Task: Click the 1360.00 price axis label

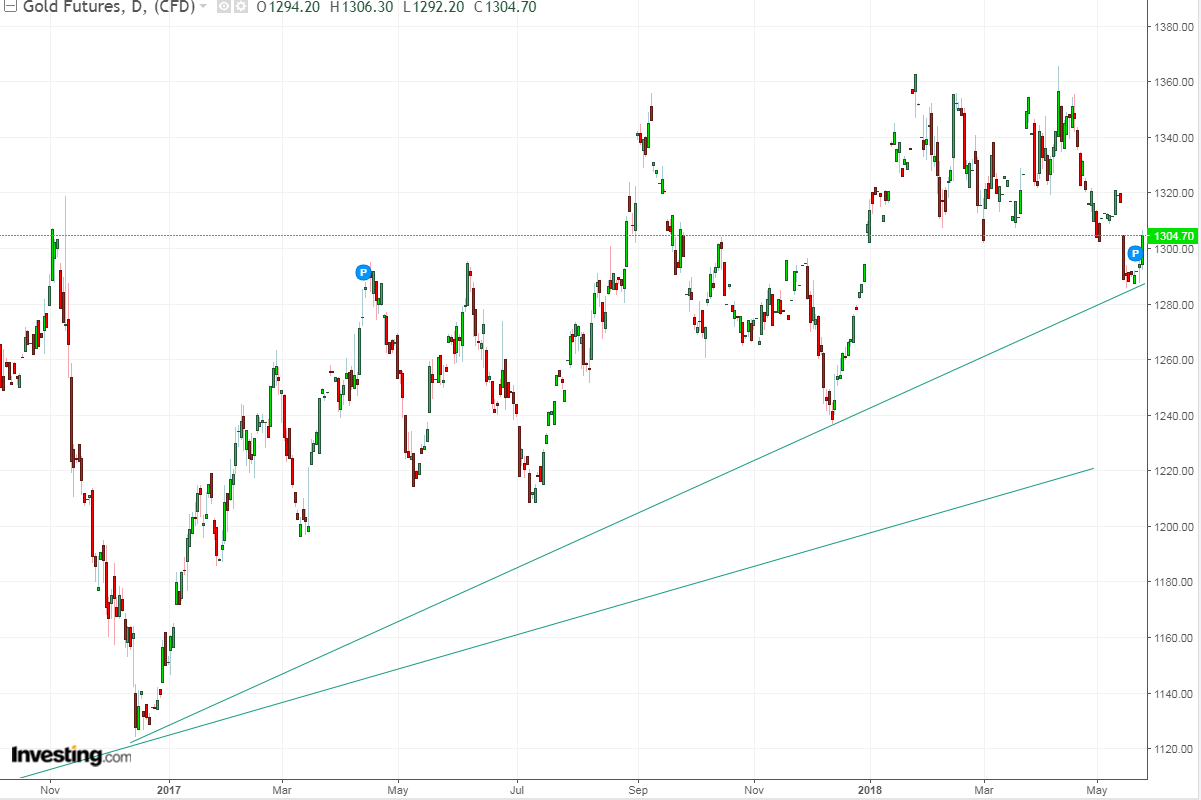Action: point(1174,82)
